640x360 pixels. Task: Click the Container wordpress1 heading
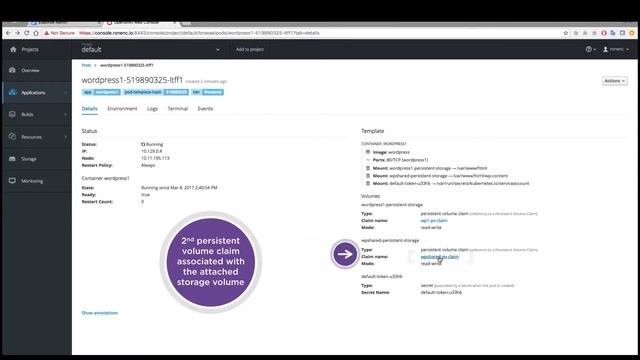pyautogui.click(x=105, y=178)
